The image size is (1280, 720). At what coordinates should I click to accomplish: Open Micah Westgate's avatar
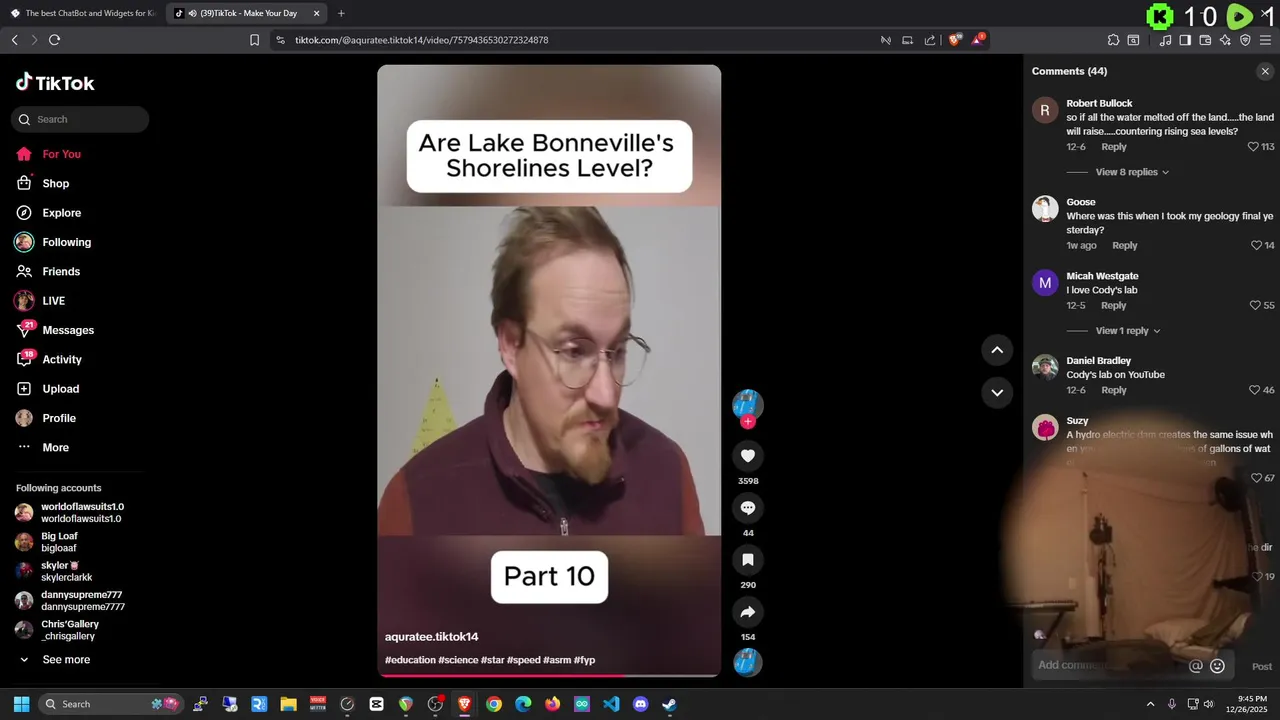coord(1045,283)
